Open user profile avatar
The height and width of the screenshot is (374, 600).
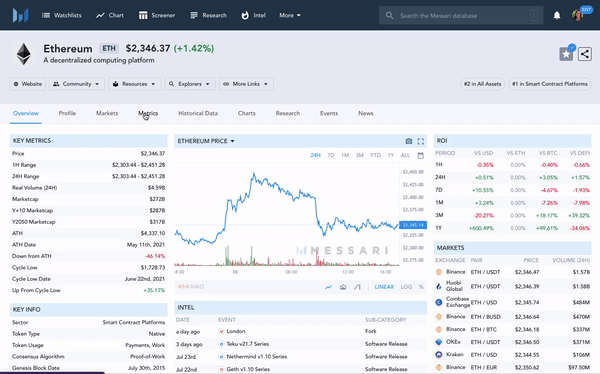578,15
